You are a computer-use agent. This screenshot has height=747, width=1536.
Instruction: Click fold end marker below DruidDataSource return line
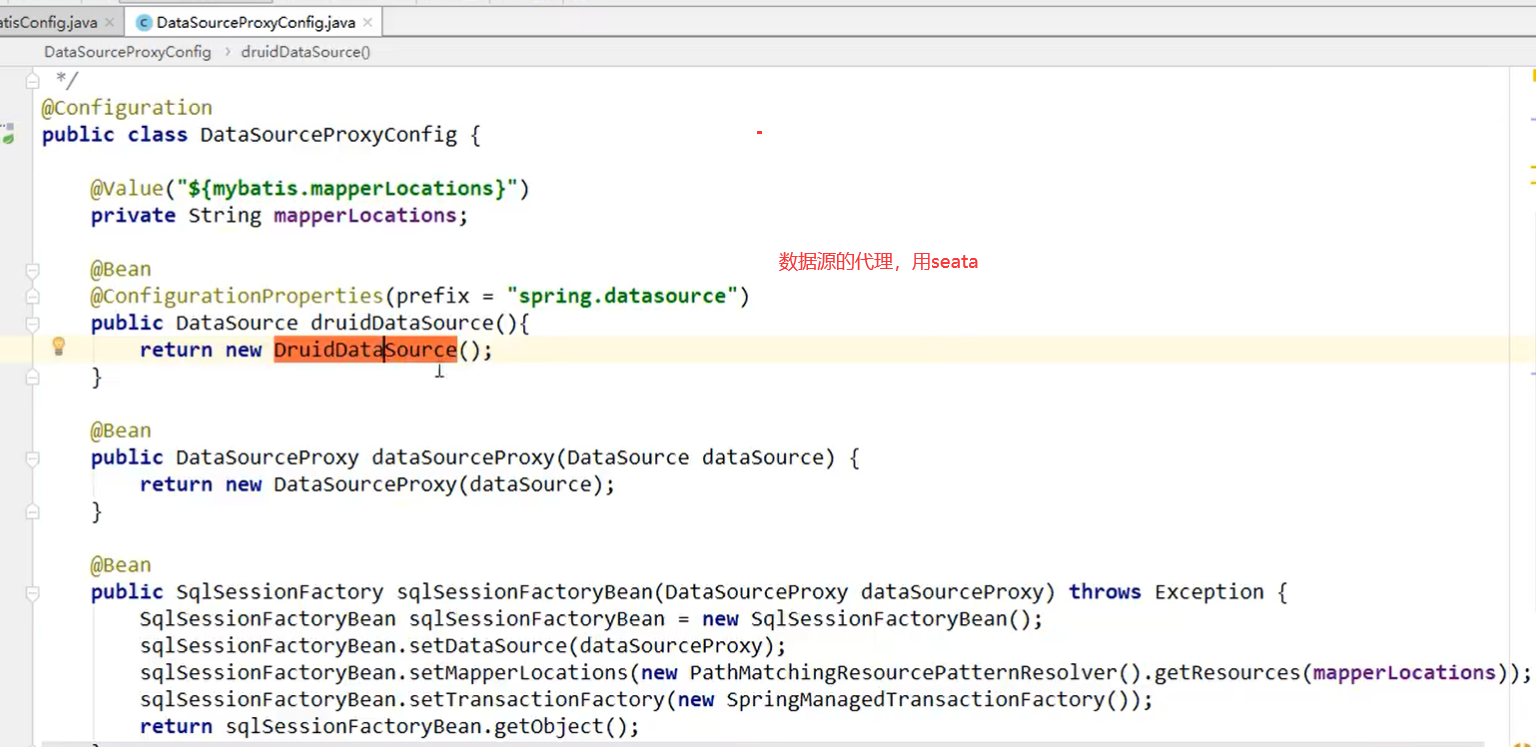(33, 377)
